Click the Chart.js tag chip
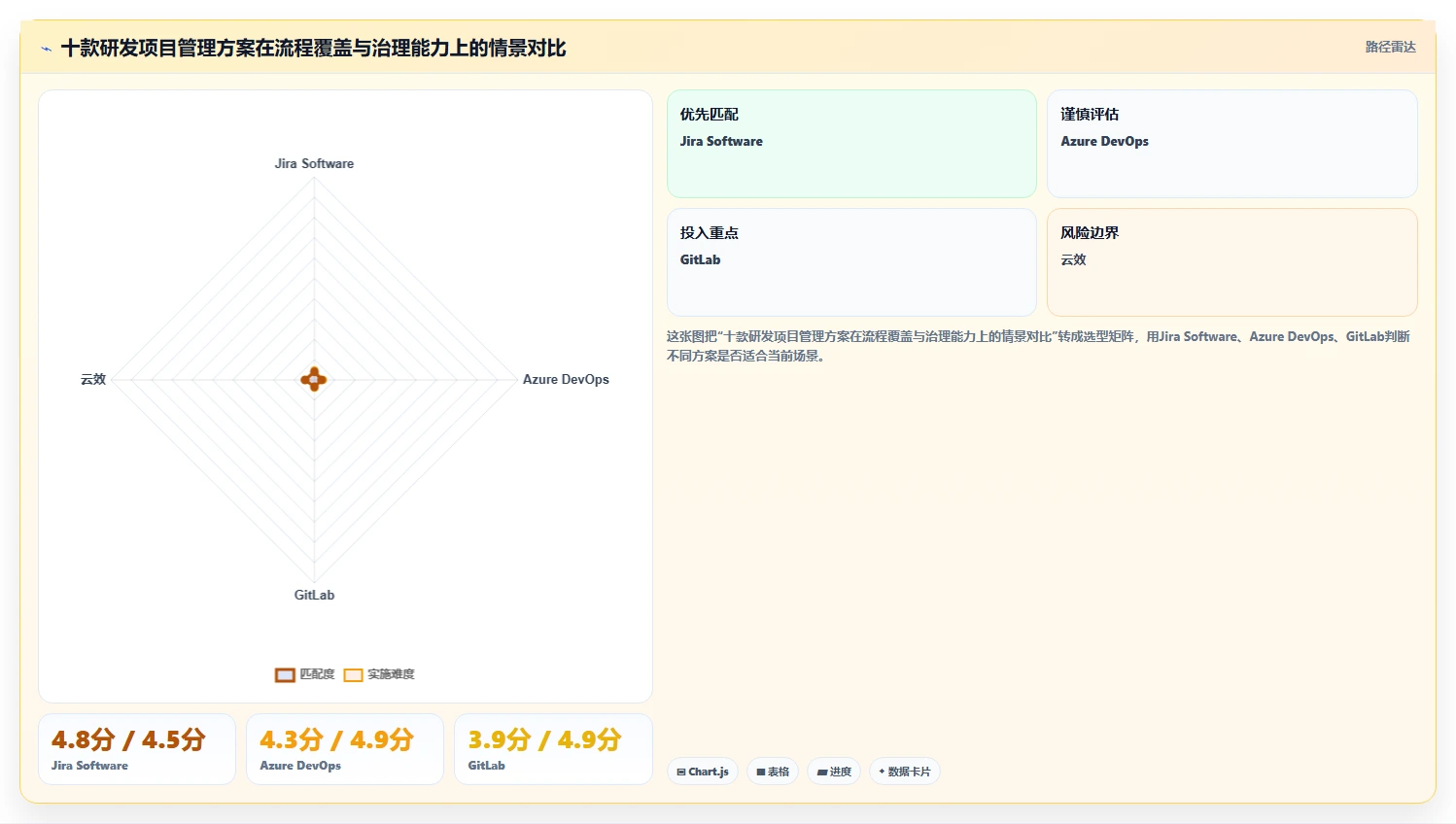The image size is (1456, 824). (x=703, y=772)
